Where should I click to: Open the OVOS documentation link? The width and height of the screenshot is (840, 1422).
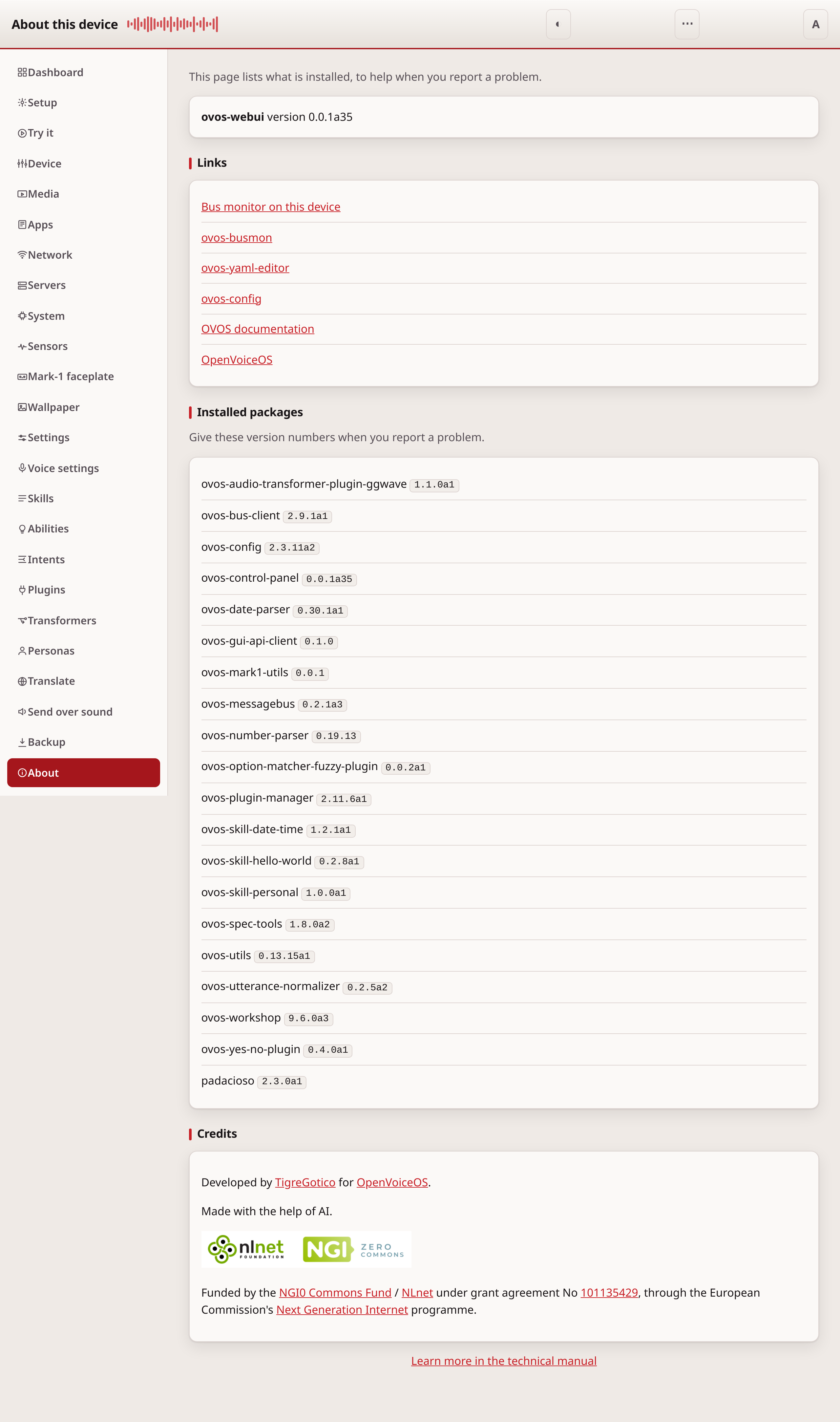click(258, 329)
